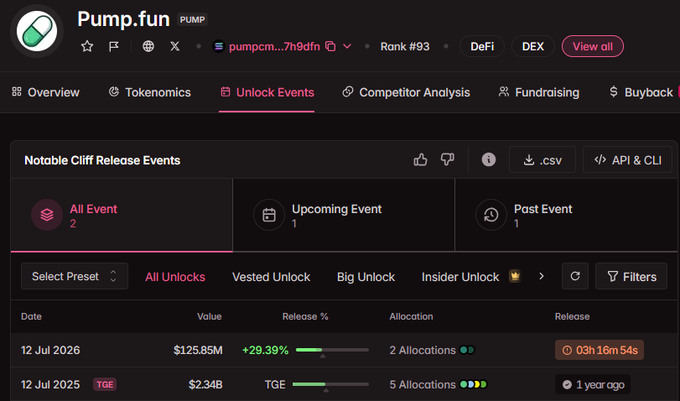Viewport: 680px width, 401px height.
Task: Refresh the unlock events list
Action: click(x=575, y=276)
